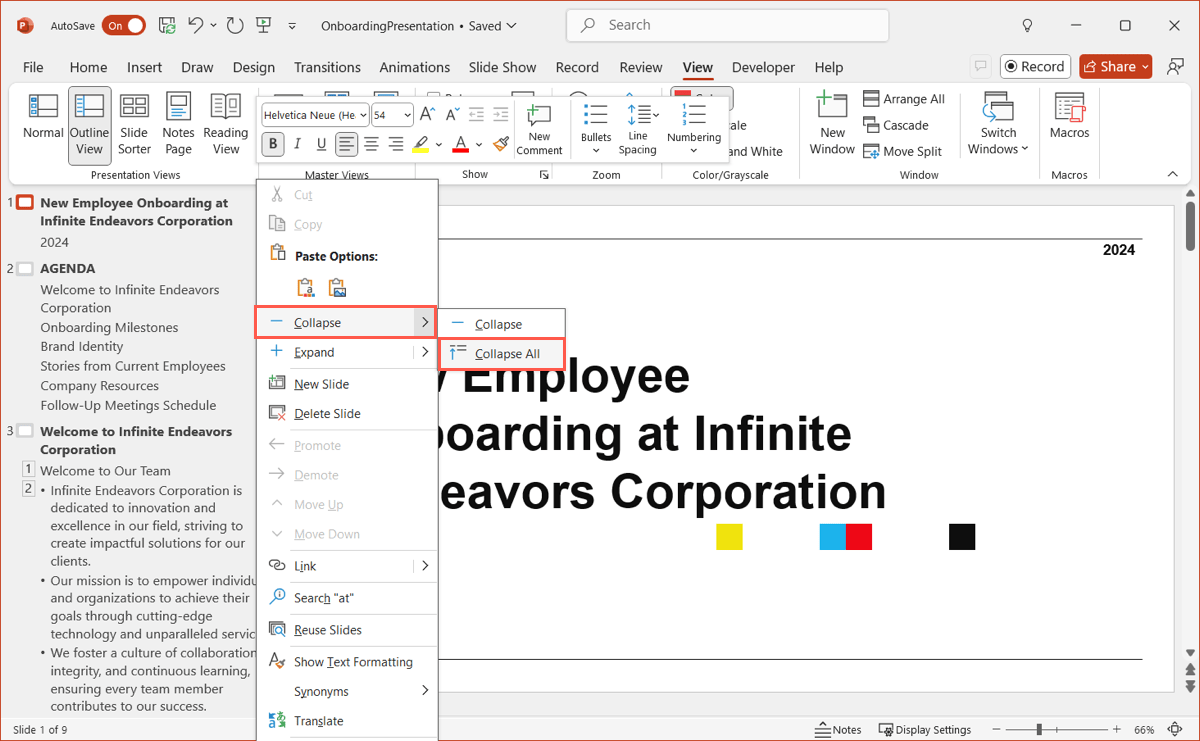Open the Customize Quick Access Toolbar arrow
This screenshot has width=1200, height=741.
[292, 26]
